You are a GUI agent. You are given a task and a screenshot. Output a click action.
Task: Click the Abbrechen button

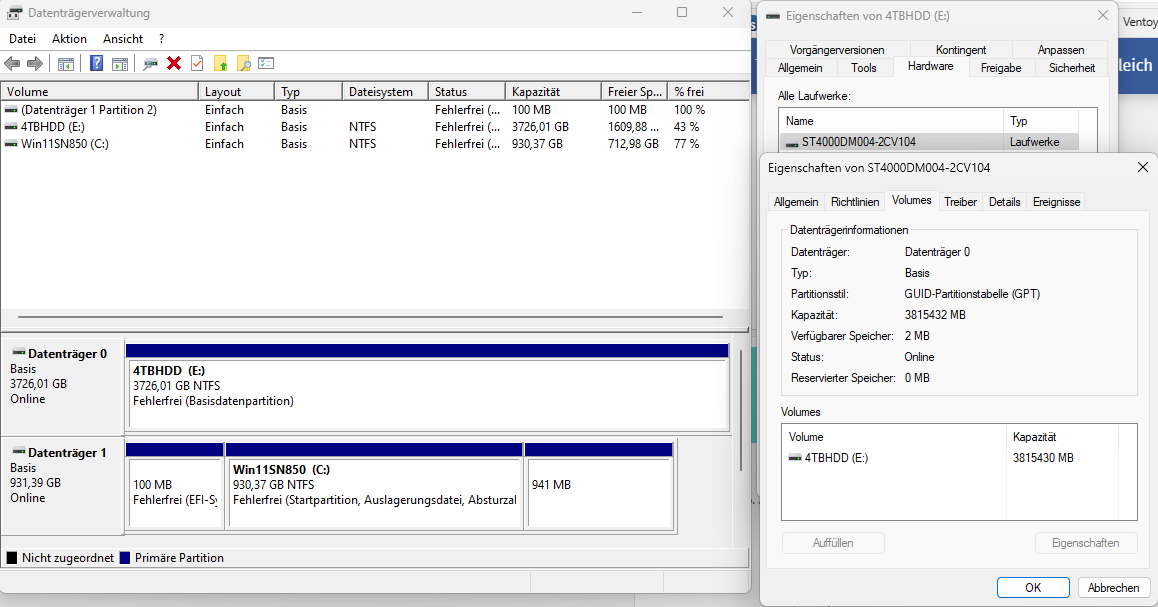pyautogui.click(x=1113, y=587)
